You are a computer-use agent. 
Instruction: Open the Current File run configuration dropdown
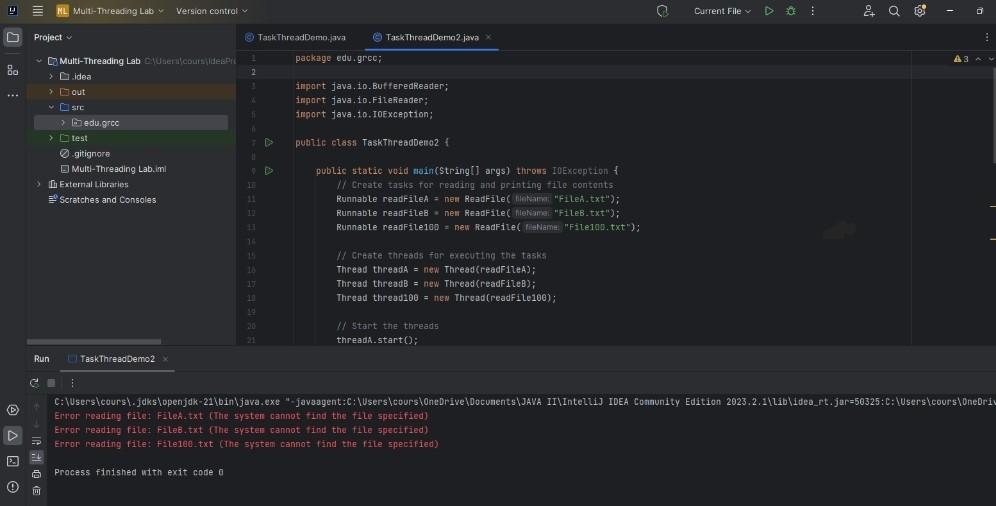coord(723,11)
